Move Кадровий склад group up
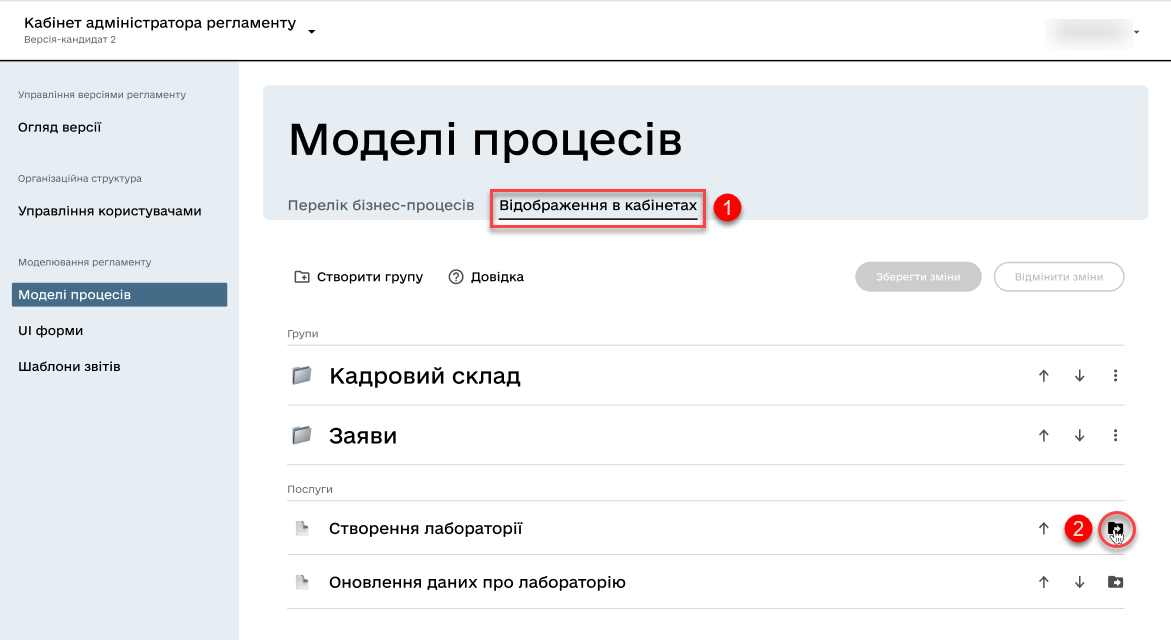The width and height of the screenshot is (1171, 640). tap(1043, 376)
